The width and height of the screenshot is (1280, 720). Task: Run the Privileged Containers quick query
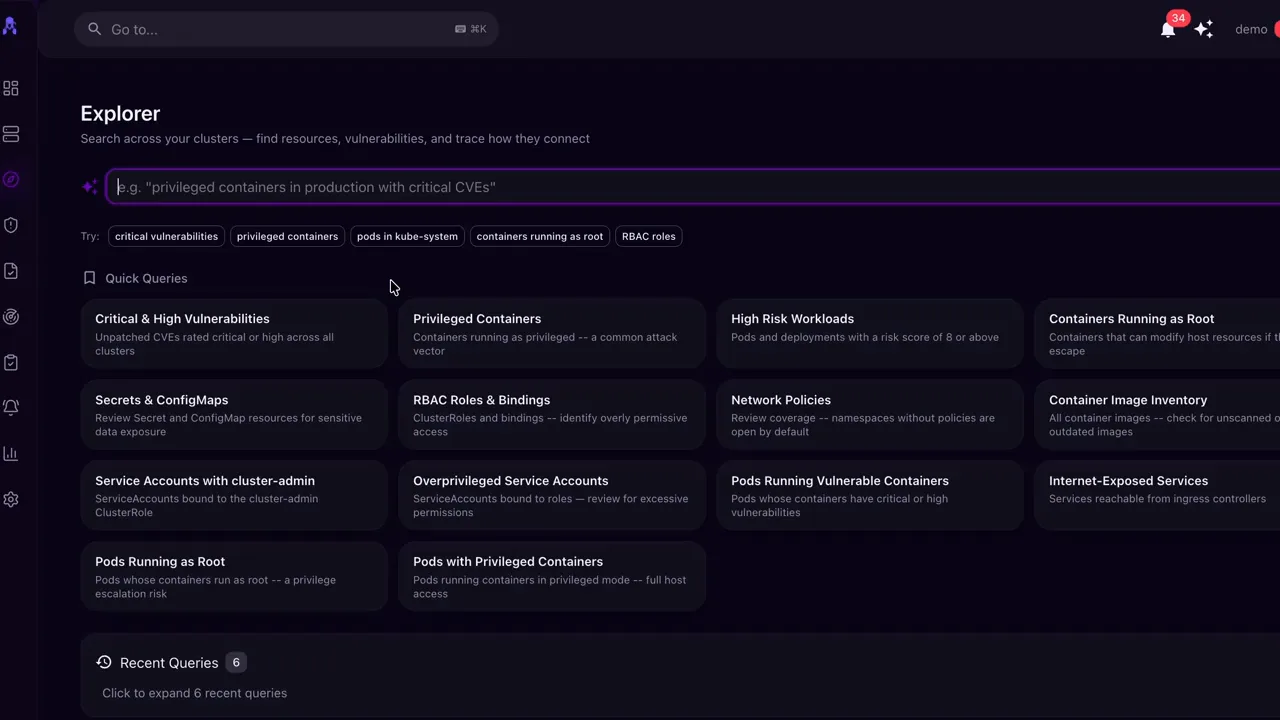coord(552,334)
